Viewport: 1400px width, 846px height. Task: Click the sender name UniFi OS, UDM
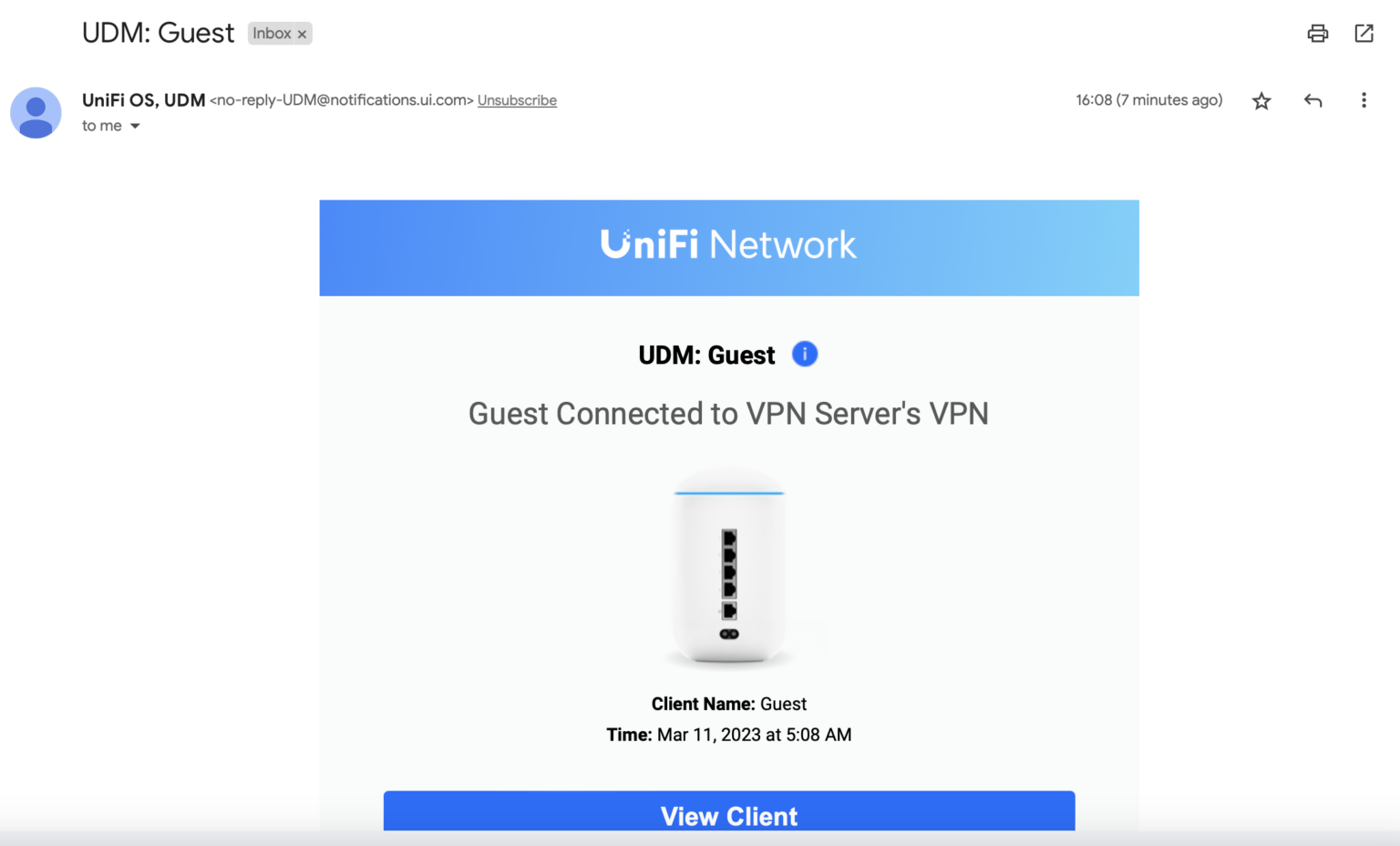point(142,99)
